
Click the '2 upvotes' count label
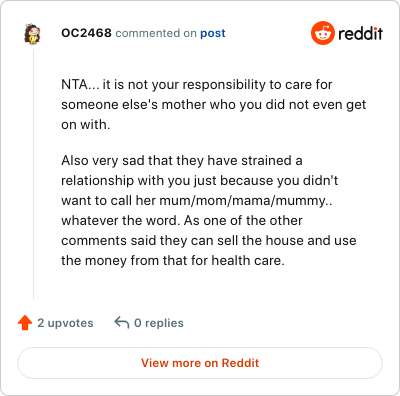click(65, 323)
